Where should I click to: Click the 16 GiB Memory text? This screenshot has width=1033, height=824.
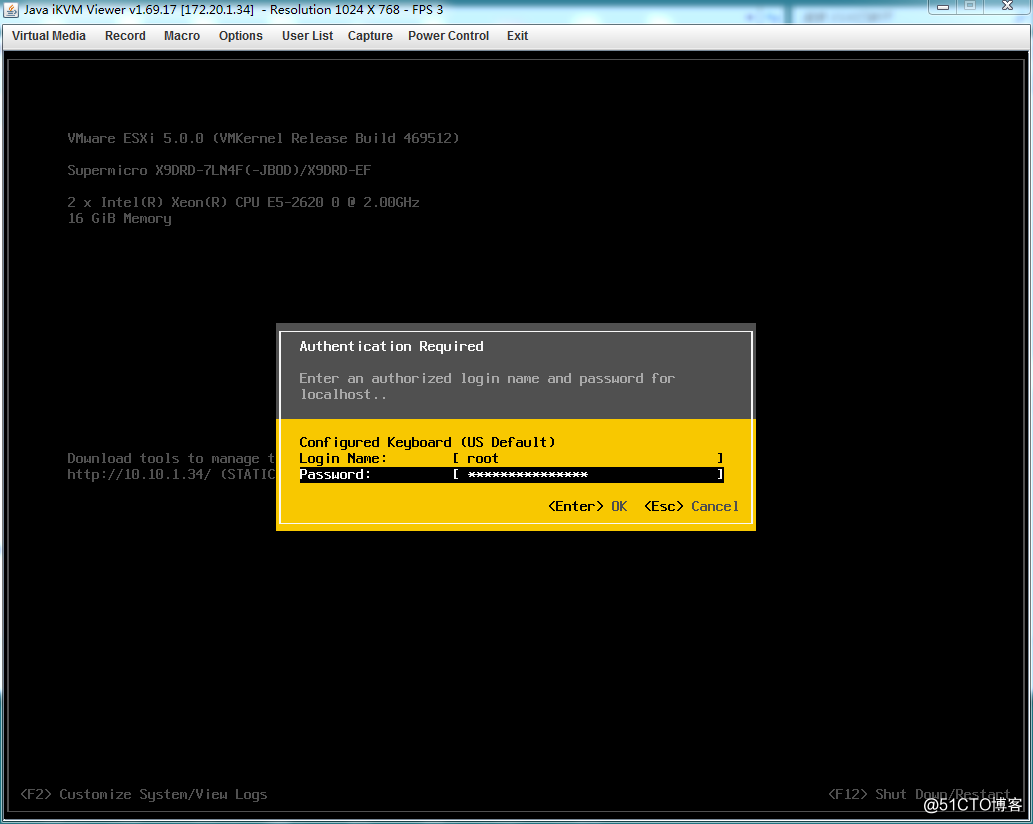pyautogui.click(x=119, y=219)
